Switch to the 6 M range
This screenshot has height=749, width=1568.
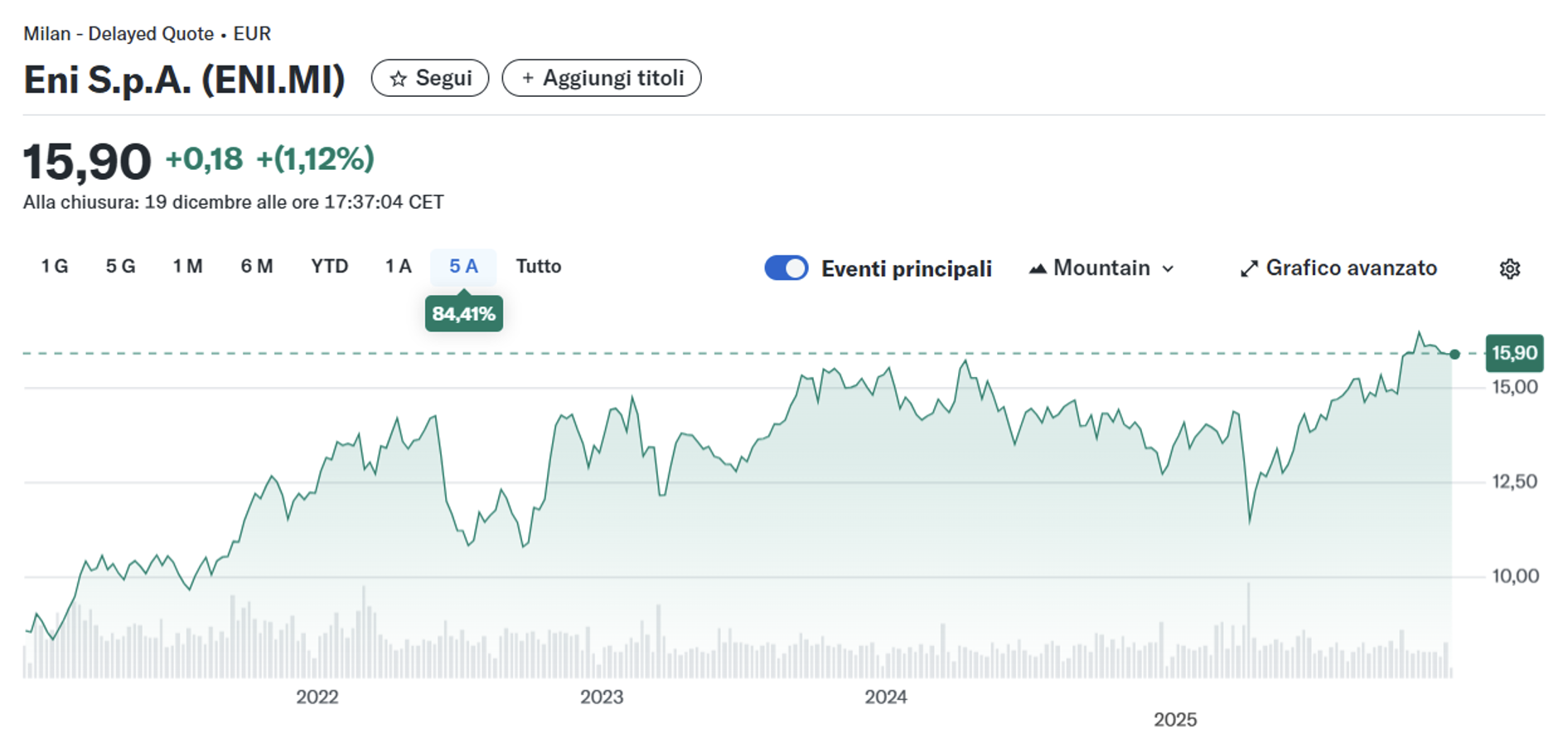pos(257,267)
